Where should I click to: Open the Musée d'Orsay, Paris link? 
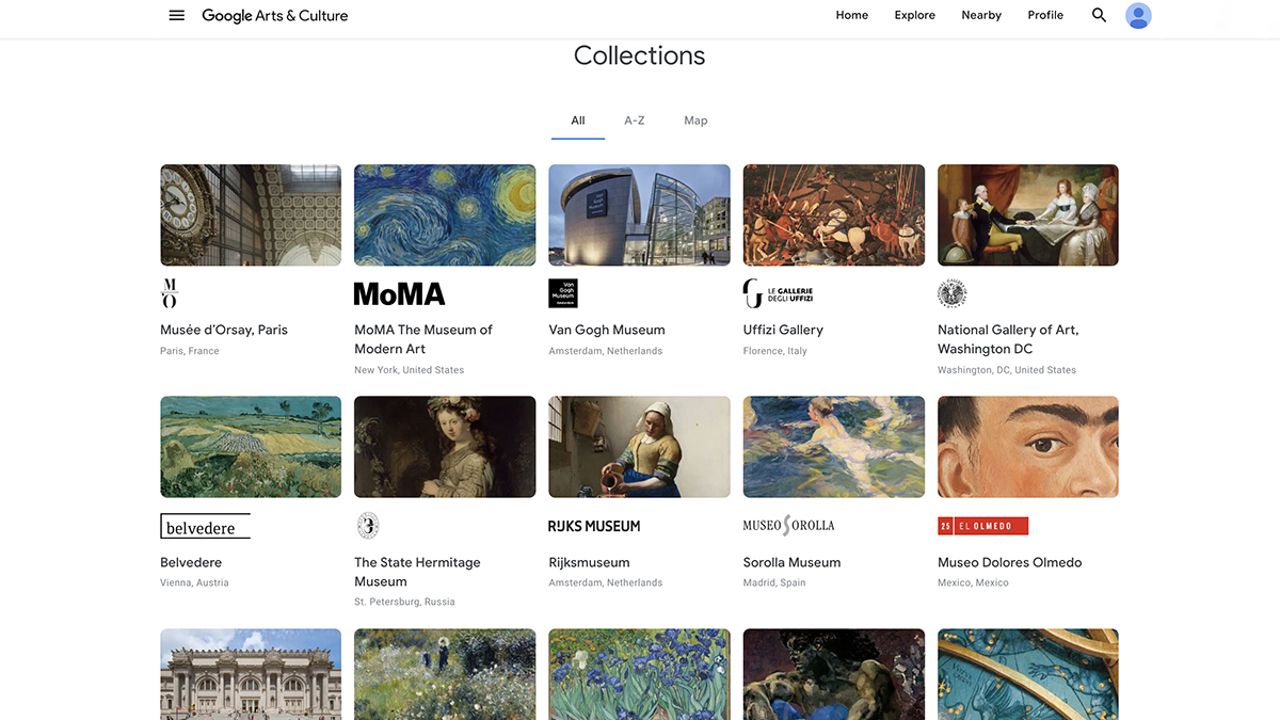[224, 330]
